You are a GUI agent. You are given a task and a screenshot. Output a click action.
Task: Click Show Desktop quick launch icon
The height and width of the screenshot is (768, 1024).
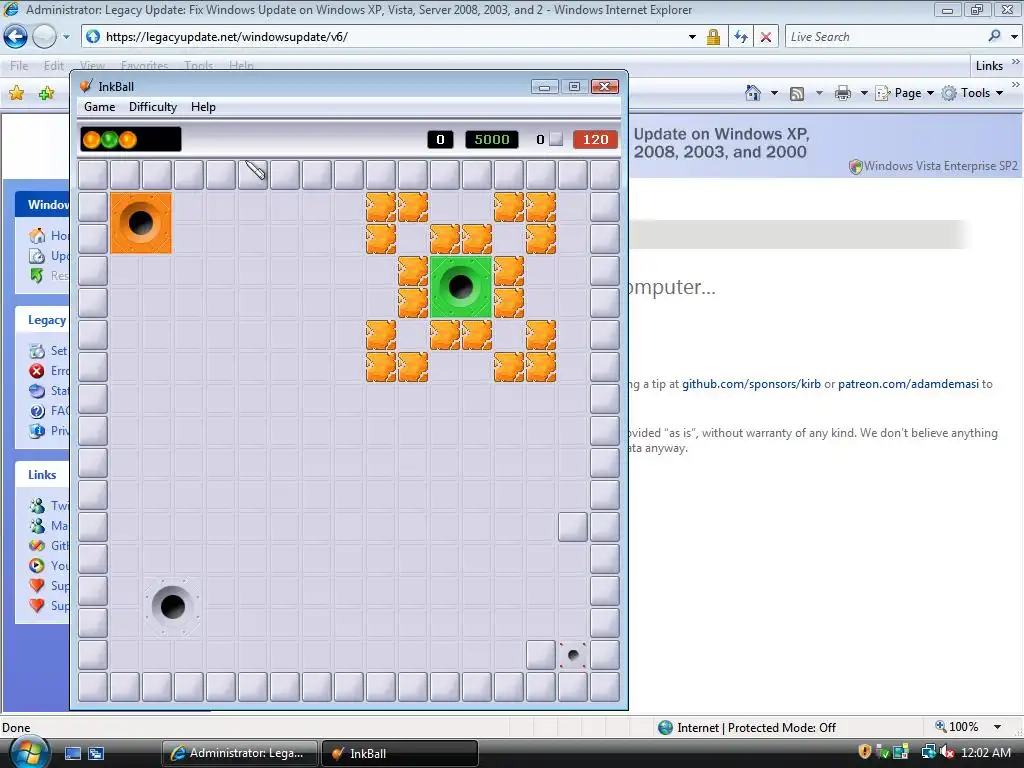click(x=73, y=754)
